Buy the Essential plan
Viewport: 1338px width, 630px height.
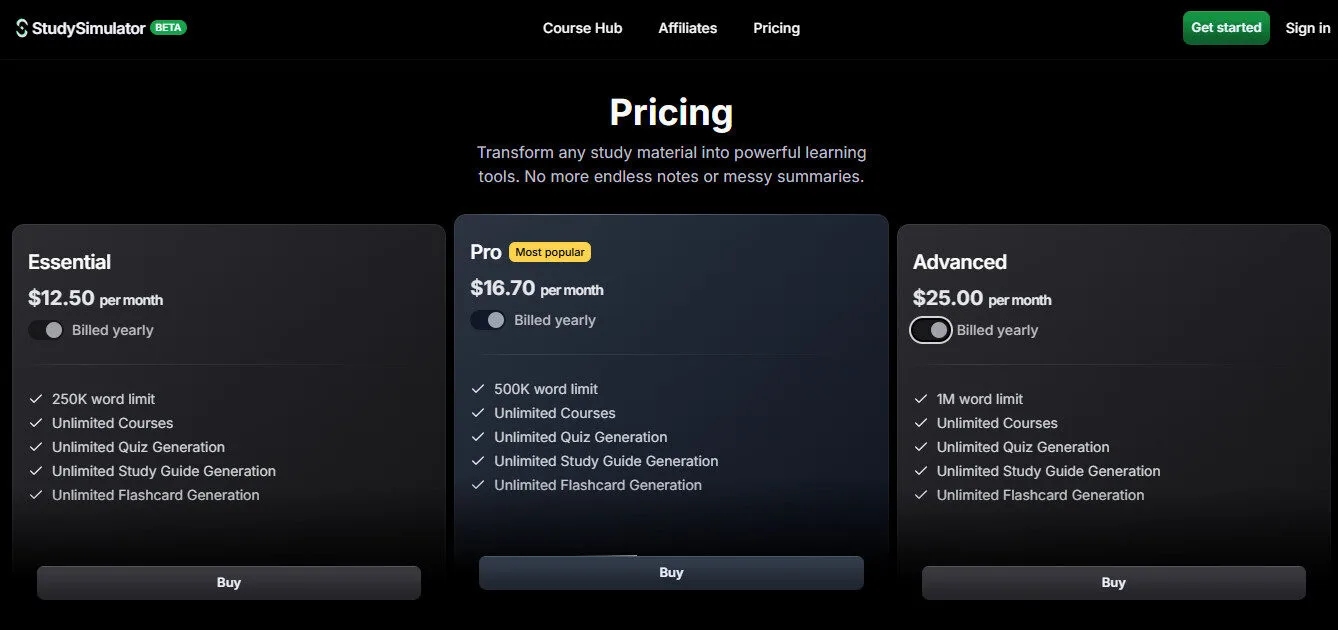228,582
